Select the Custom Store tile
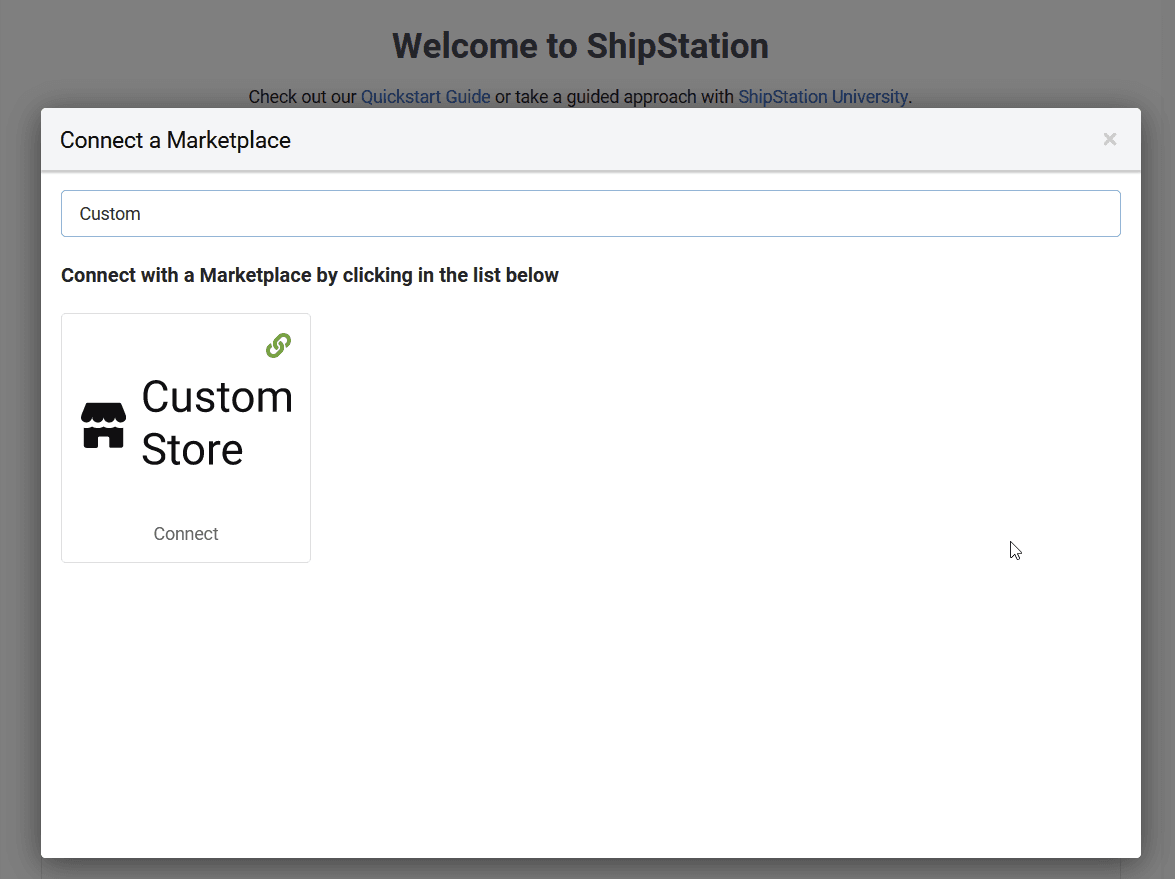 (x=185, y=437)
